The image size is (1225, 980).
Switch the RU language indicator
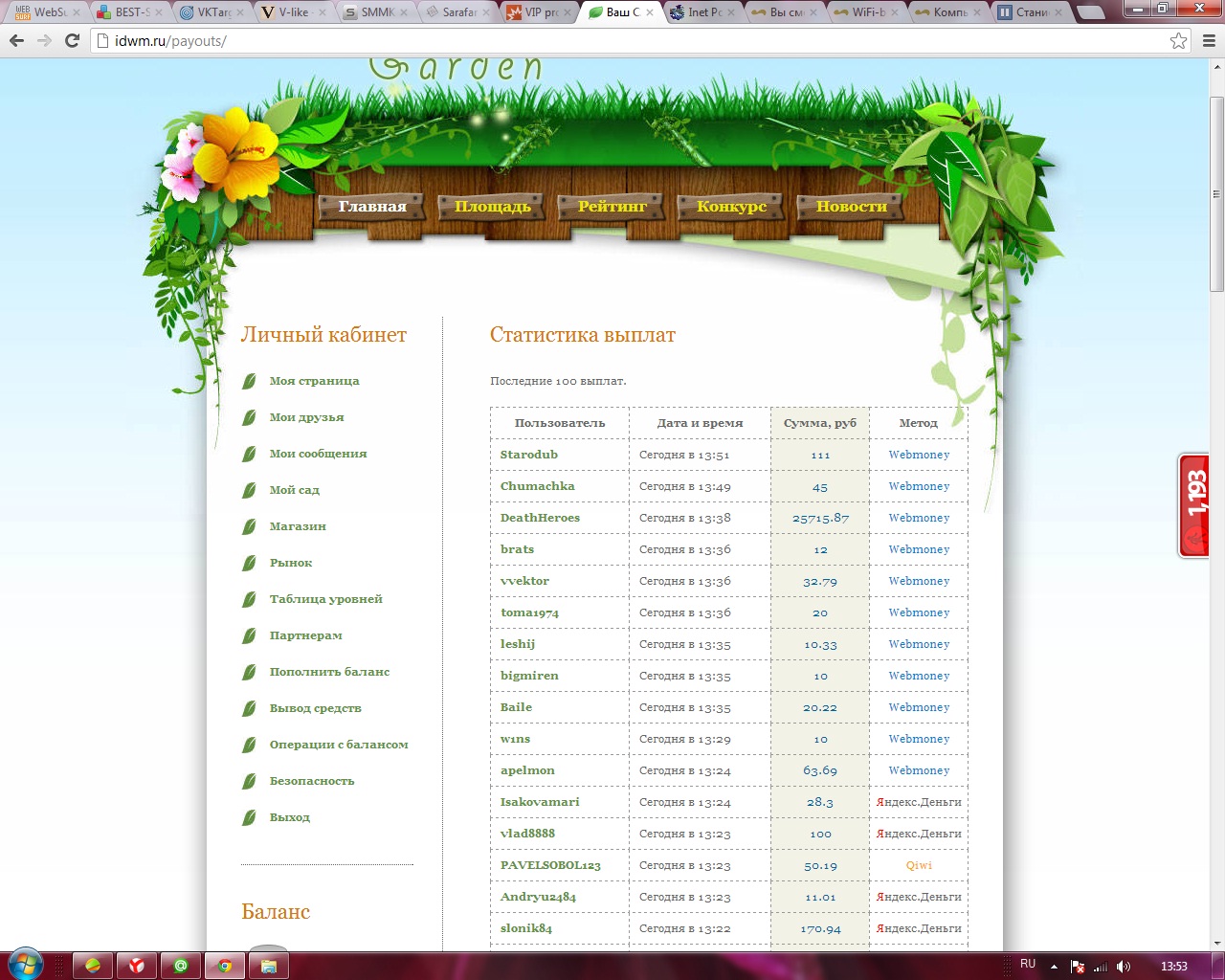1028,965
